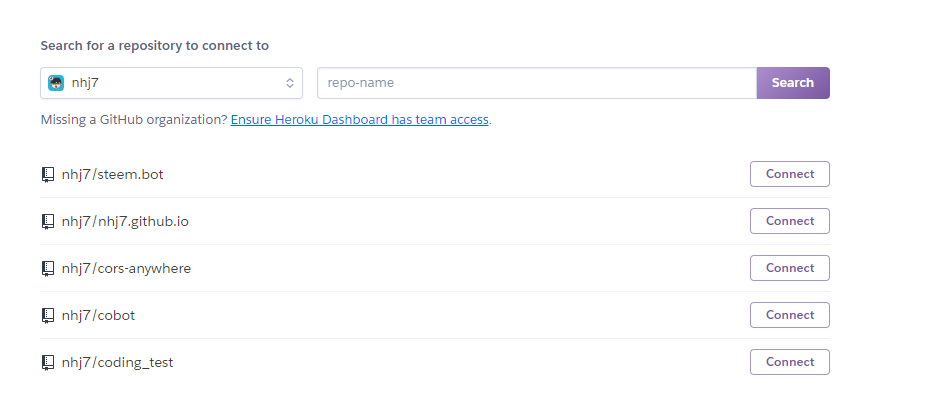Select the nhj7/nhj7.github.io repository name
The width and height of the screenshot is (932, 417).
click(125, 222)
